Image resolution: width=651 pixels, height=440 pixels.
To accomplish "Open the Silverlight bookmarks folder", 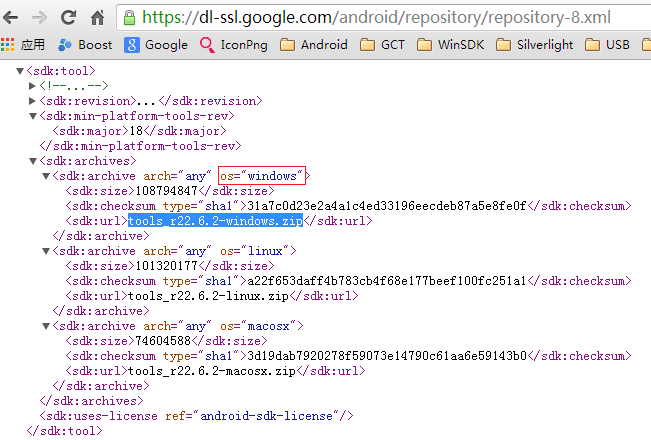I will [534, 44].
